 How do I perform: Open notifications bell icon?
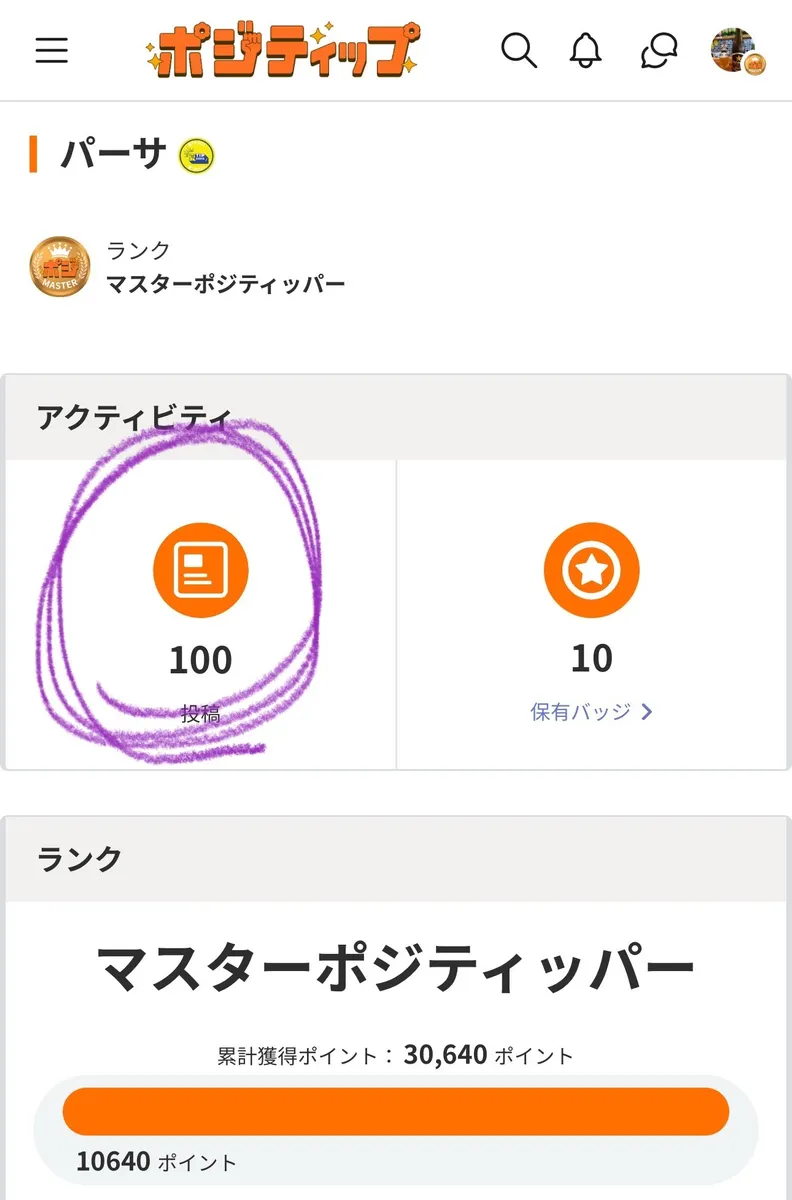coord(586,50)
